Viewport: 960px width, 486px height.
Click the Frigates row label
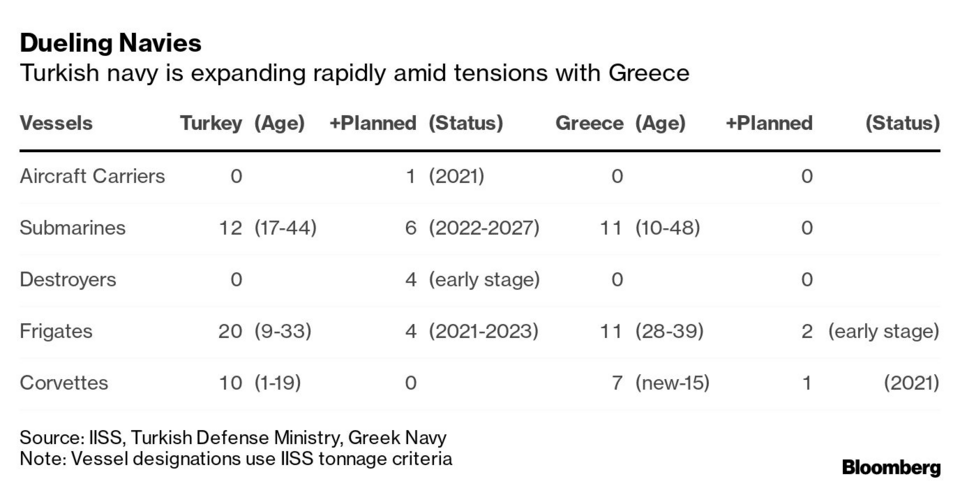54,331
